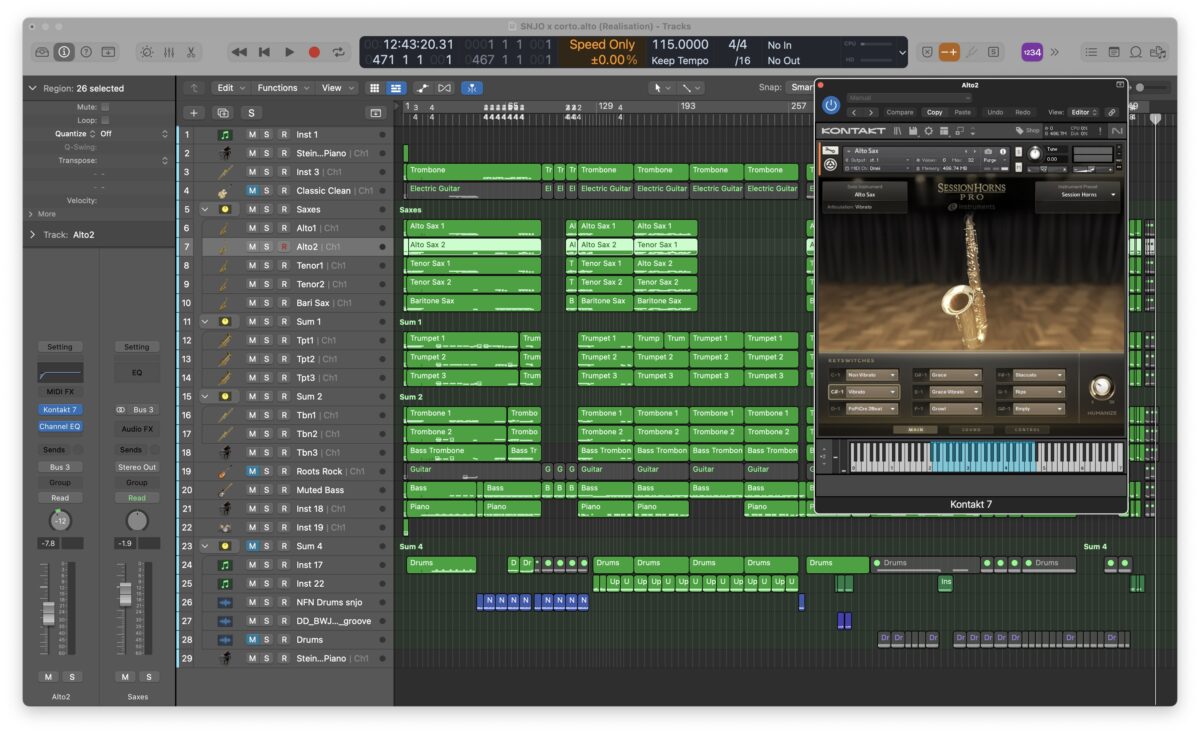This screenshot has width=1200, height=734.
Task: Open the Library panel icon
Action: click(42, 52)
